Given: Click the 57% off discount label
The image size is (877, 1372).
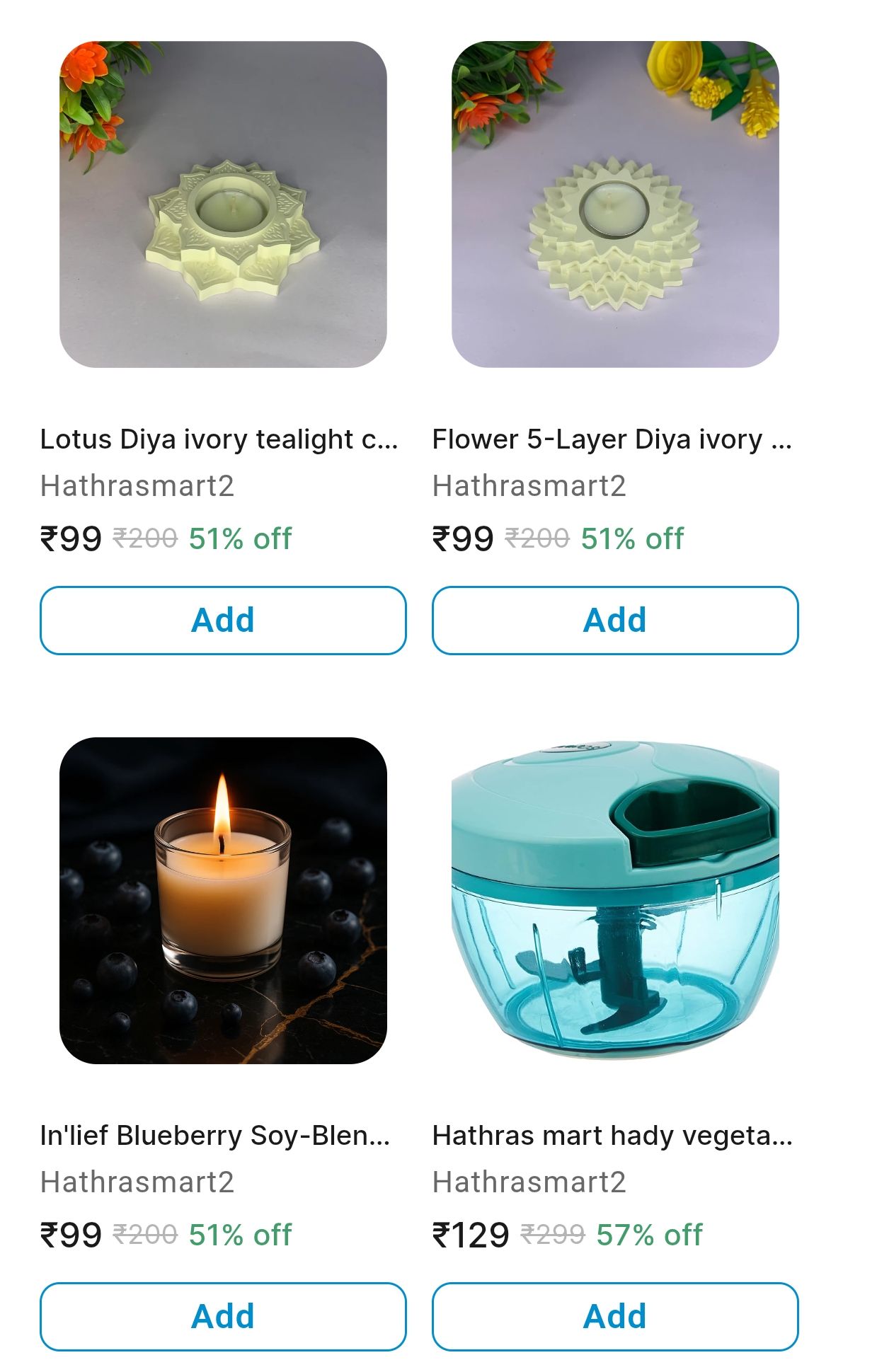Looking at the screenshot, I should [x=649, y=1235].
